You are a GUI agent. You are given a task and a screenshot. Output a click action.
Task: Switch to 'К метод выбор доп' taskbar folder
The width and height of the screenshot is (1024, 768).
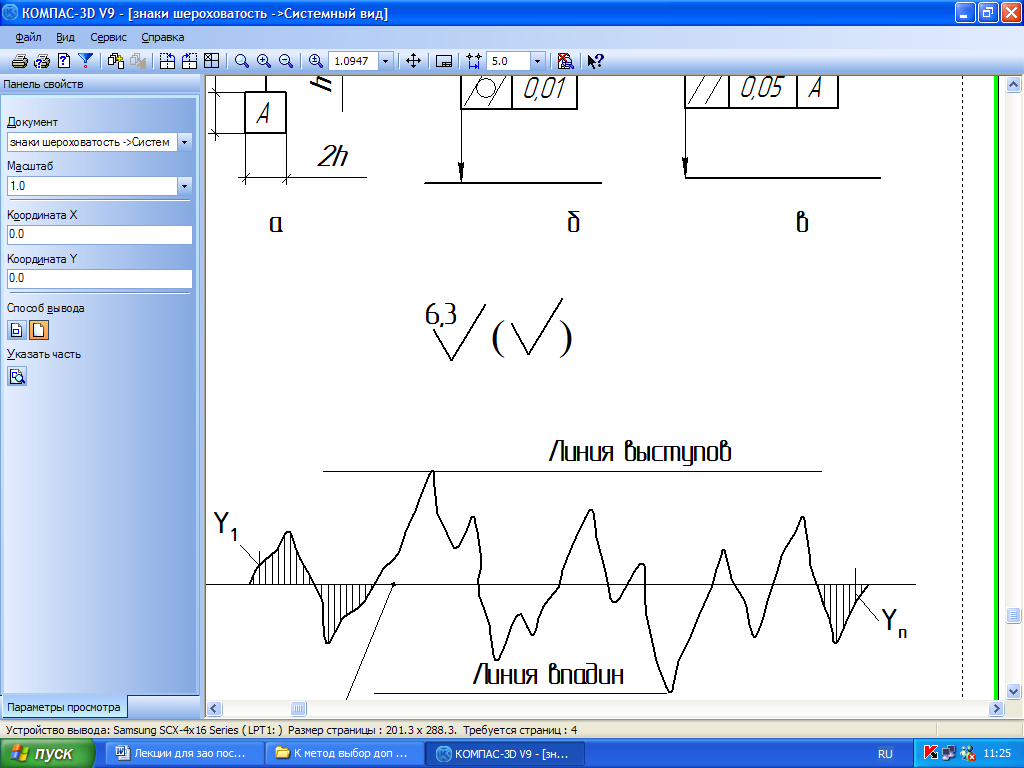(345, 754)
